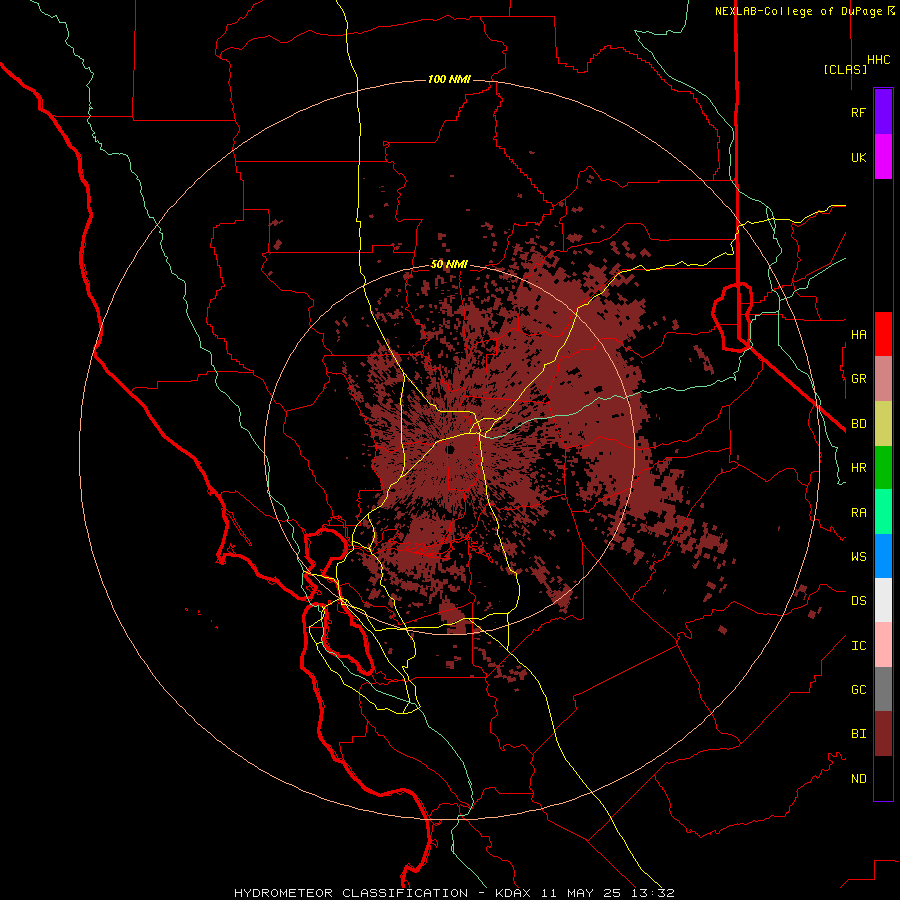This screenshot has height=900, width=900.
Task: Click the '100 NMI' range ring label
Action: [449, 79]
